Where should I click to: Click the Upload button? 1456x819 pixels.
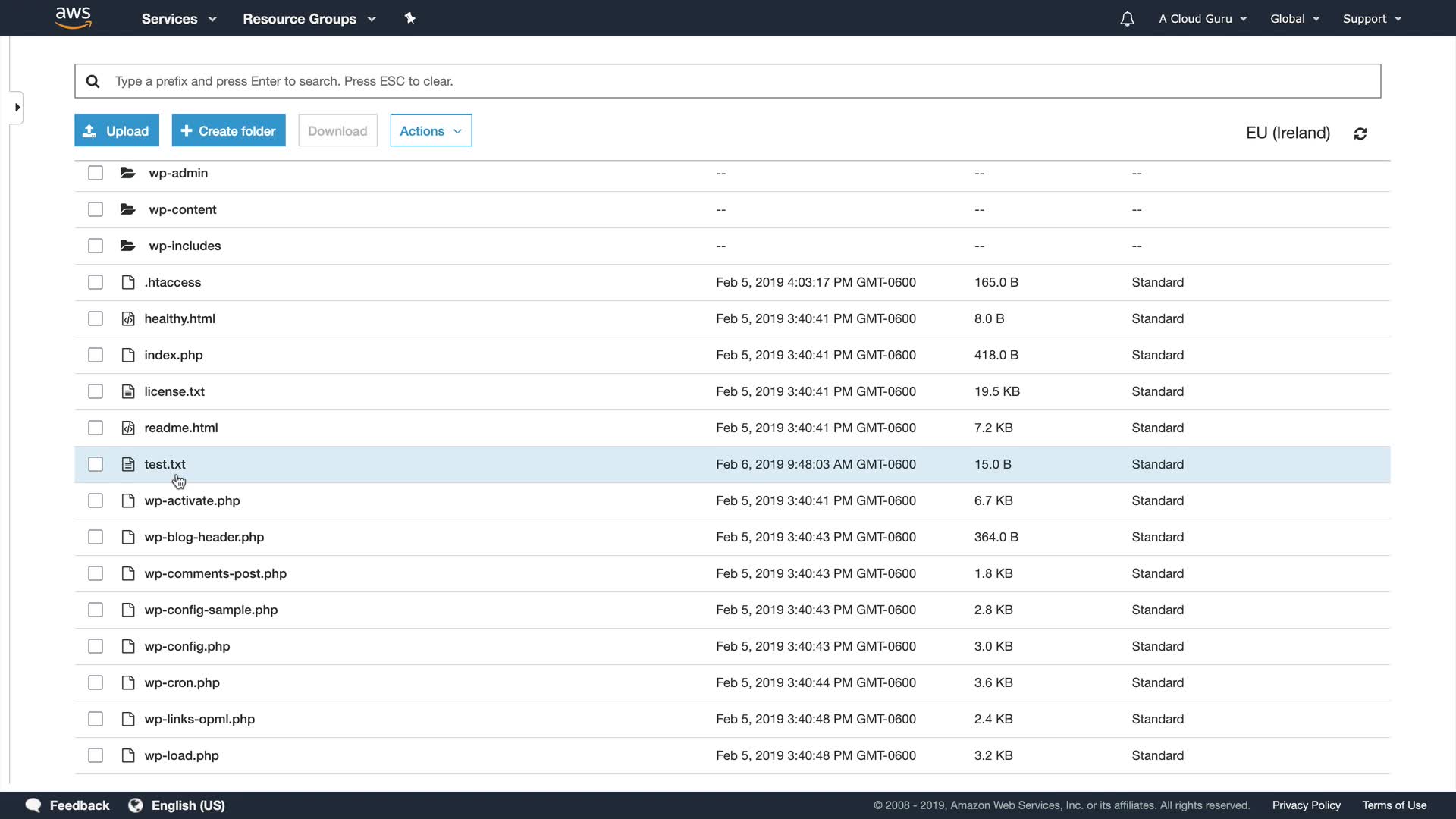pyautogui.click(x=117, y=130)
